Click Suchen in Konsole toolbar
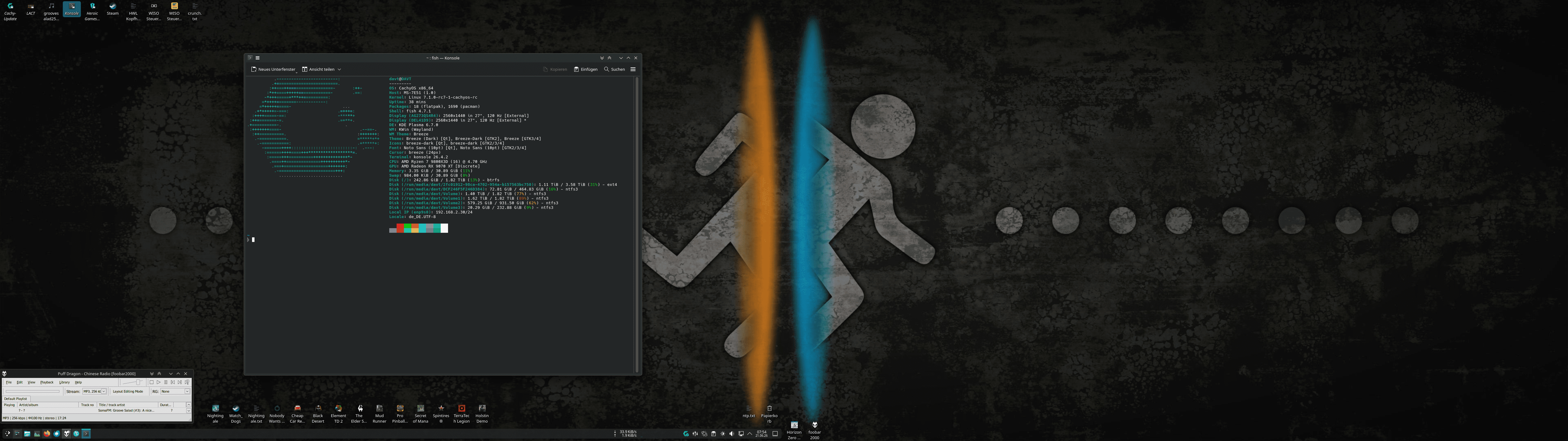The height and width of the screenshot is (441, 1568). point(614,70)
